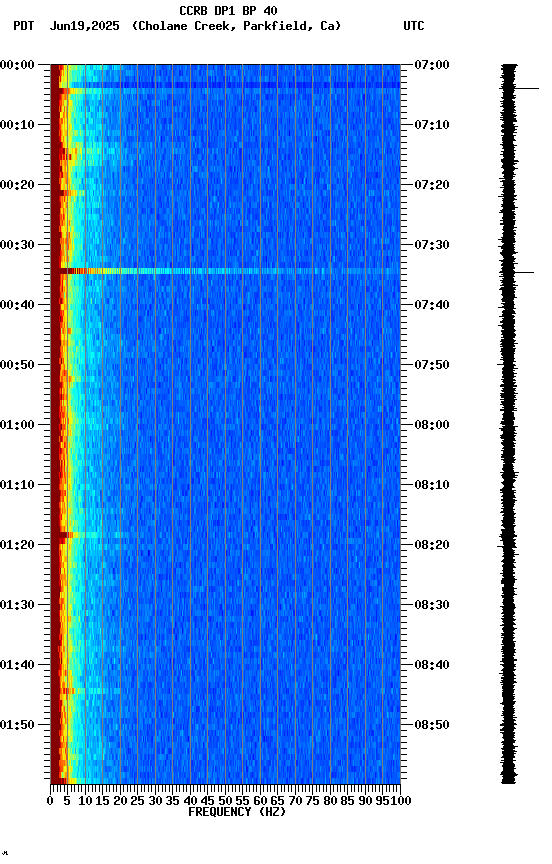Click the frequency axis label 10

85,801
